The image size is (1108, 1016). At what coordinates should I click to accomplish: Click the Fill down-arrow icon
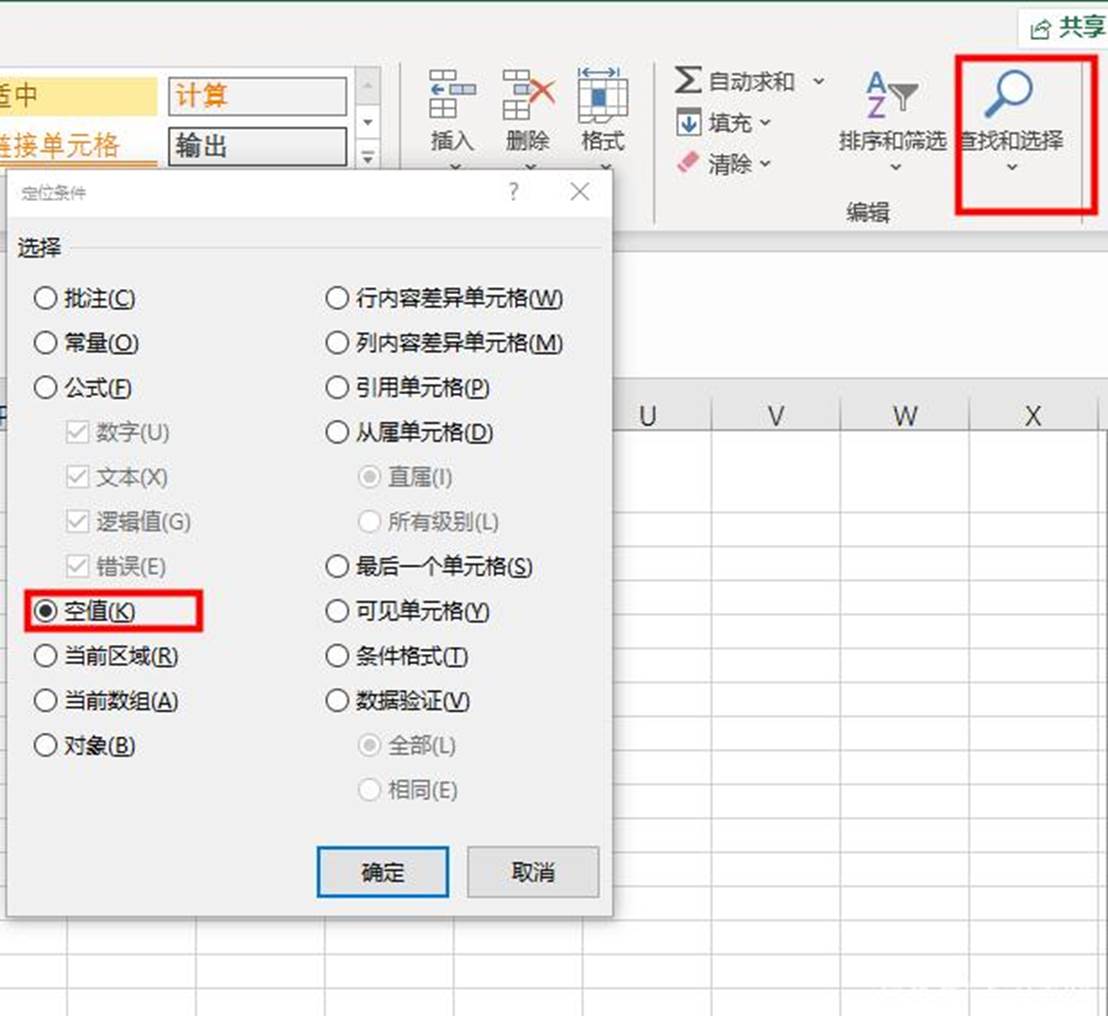coord(688,122)
